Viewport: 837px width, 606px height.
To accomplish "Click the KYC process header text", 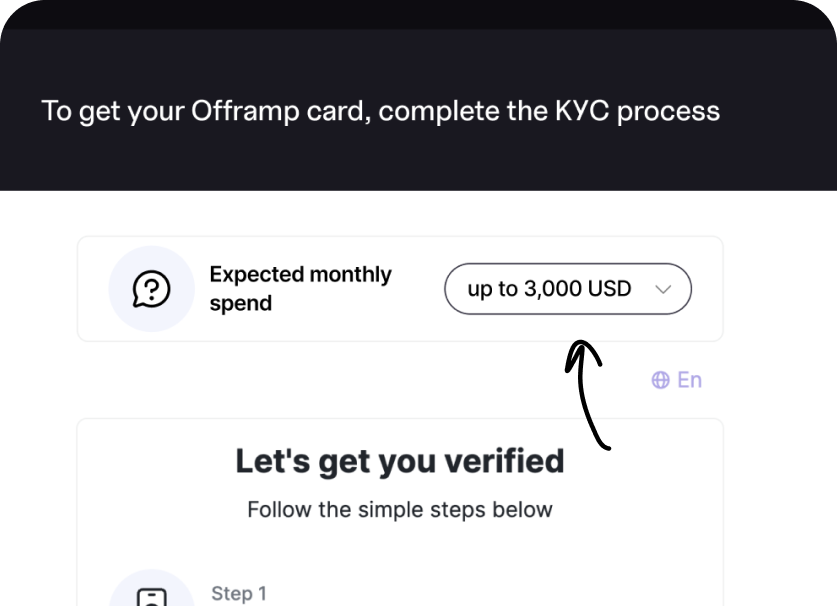I will point(381,111).
